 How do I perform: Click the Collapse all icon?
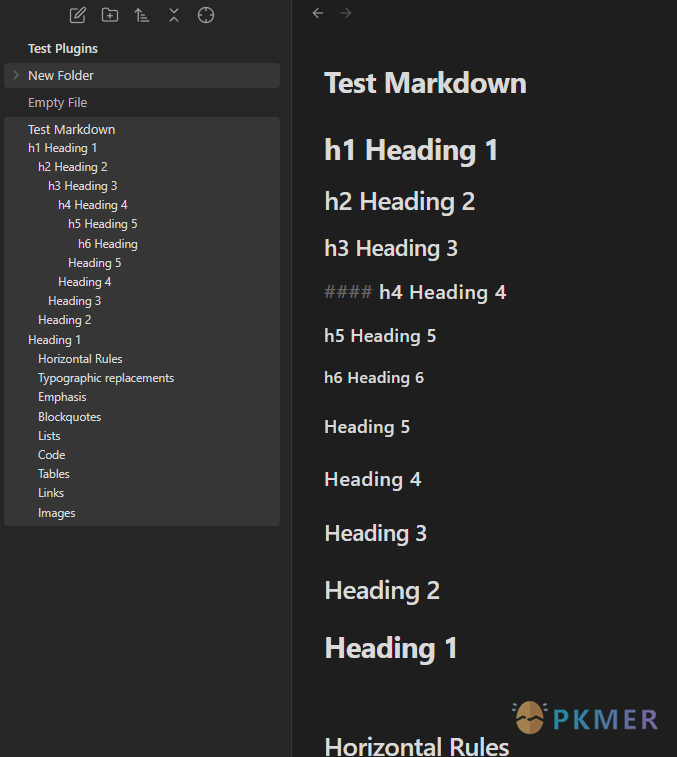click(174, 15)
